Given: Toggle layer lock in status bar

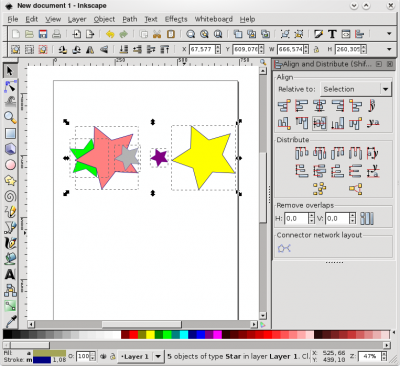Looking at the screenshot, I should (113, 356).
